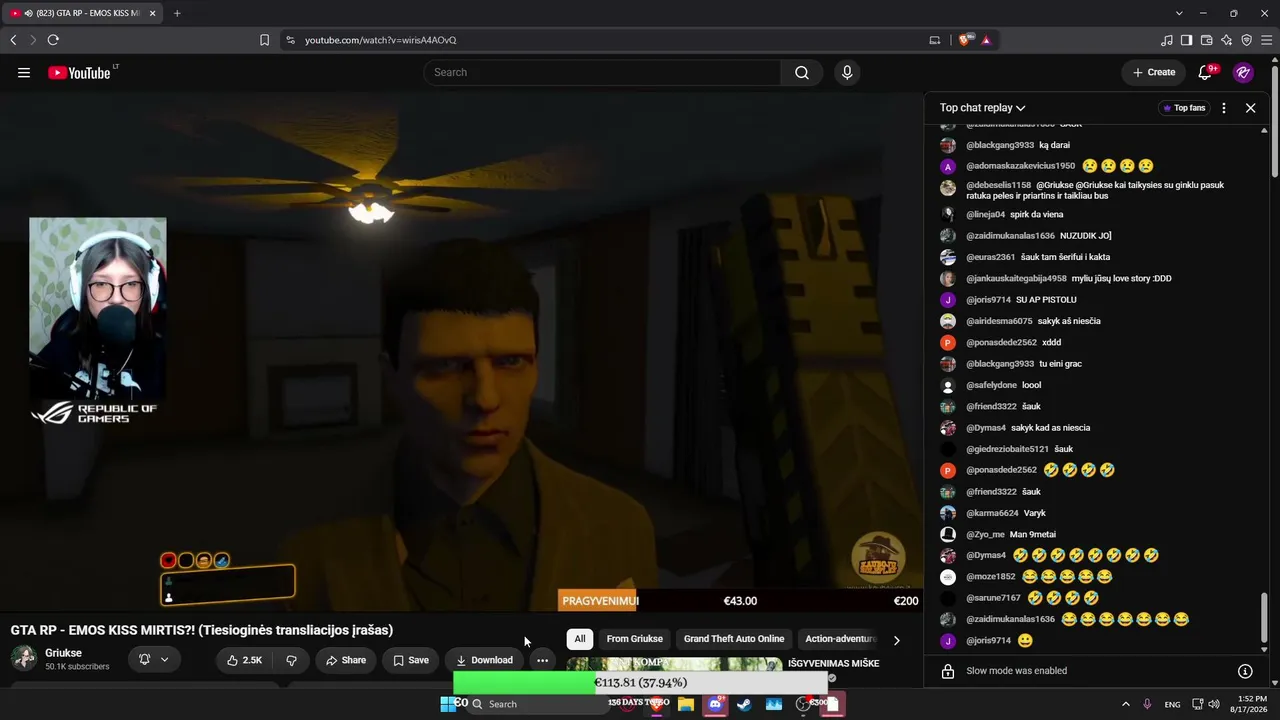Expand the Top chat replay dropdown
This screenshot has height=720, width=1280.
click(982, 108)
